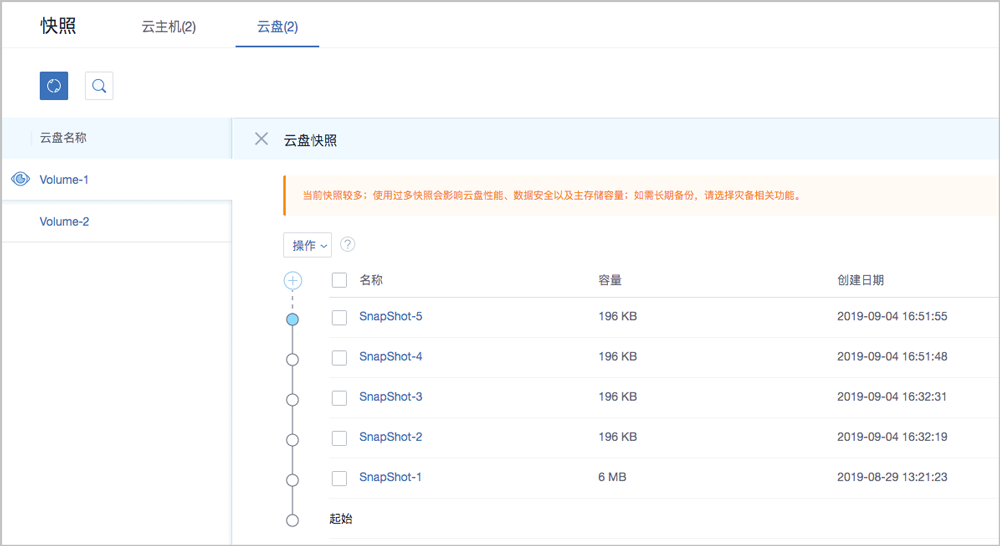Click the SnapShot-4 timeline node
This screenshot has width=1000, height=546.
coord(292,359)
